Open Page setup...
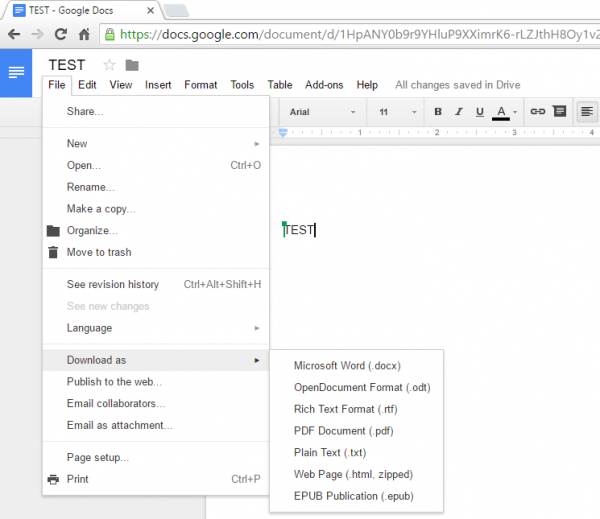This screenshot has height=519, width=600. (x=156, y=458)
